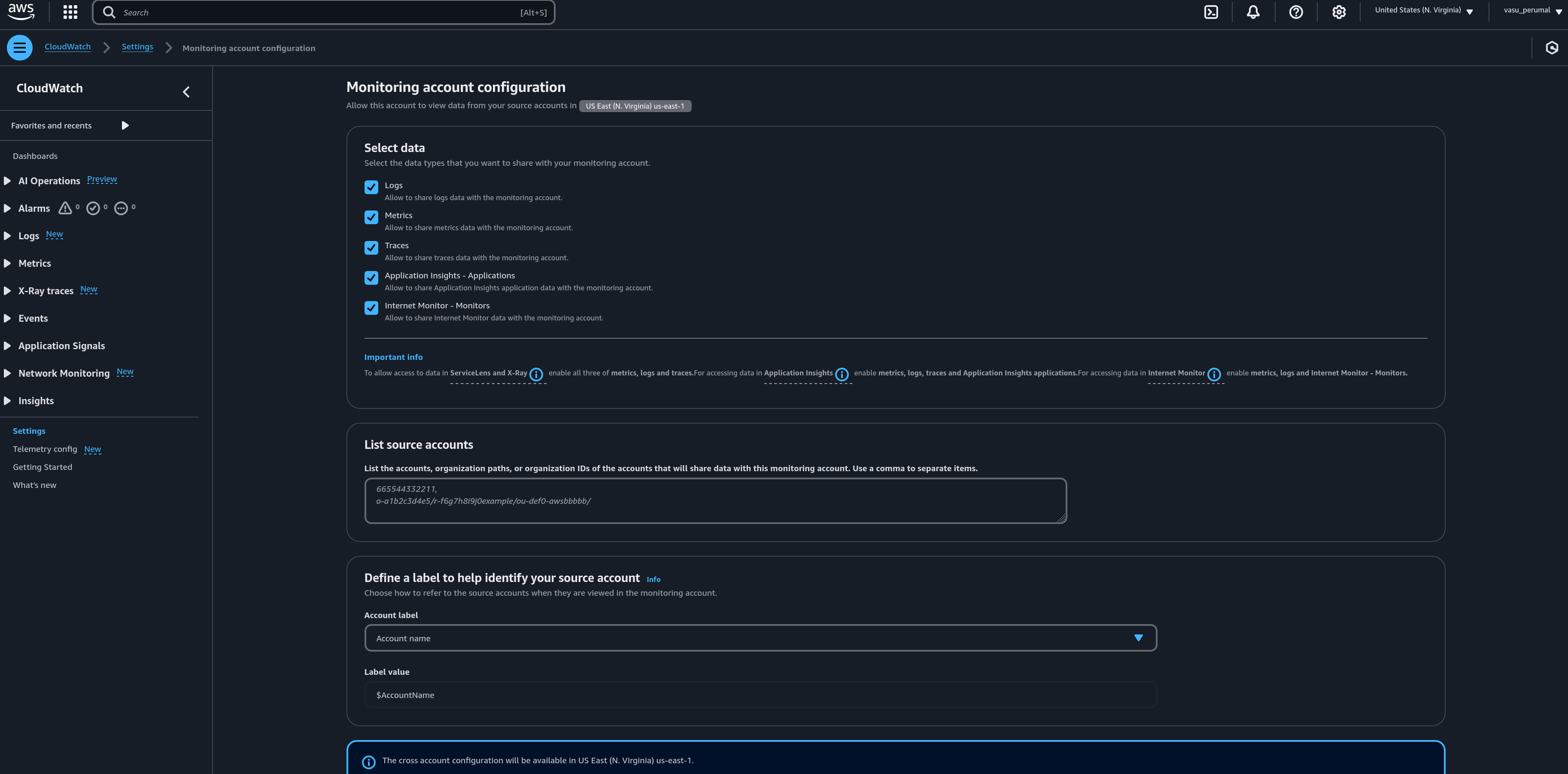The image size is (1568, 774).
Task: Open Telemetry config in sidebar
Action: tap(45, 449)
